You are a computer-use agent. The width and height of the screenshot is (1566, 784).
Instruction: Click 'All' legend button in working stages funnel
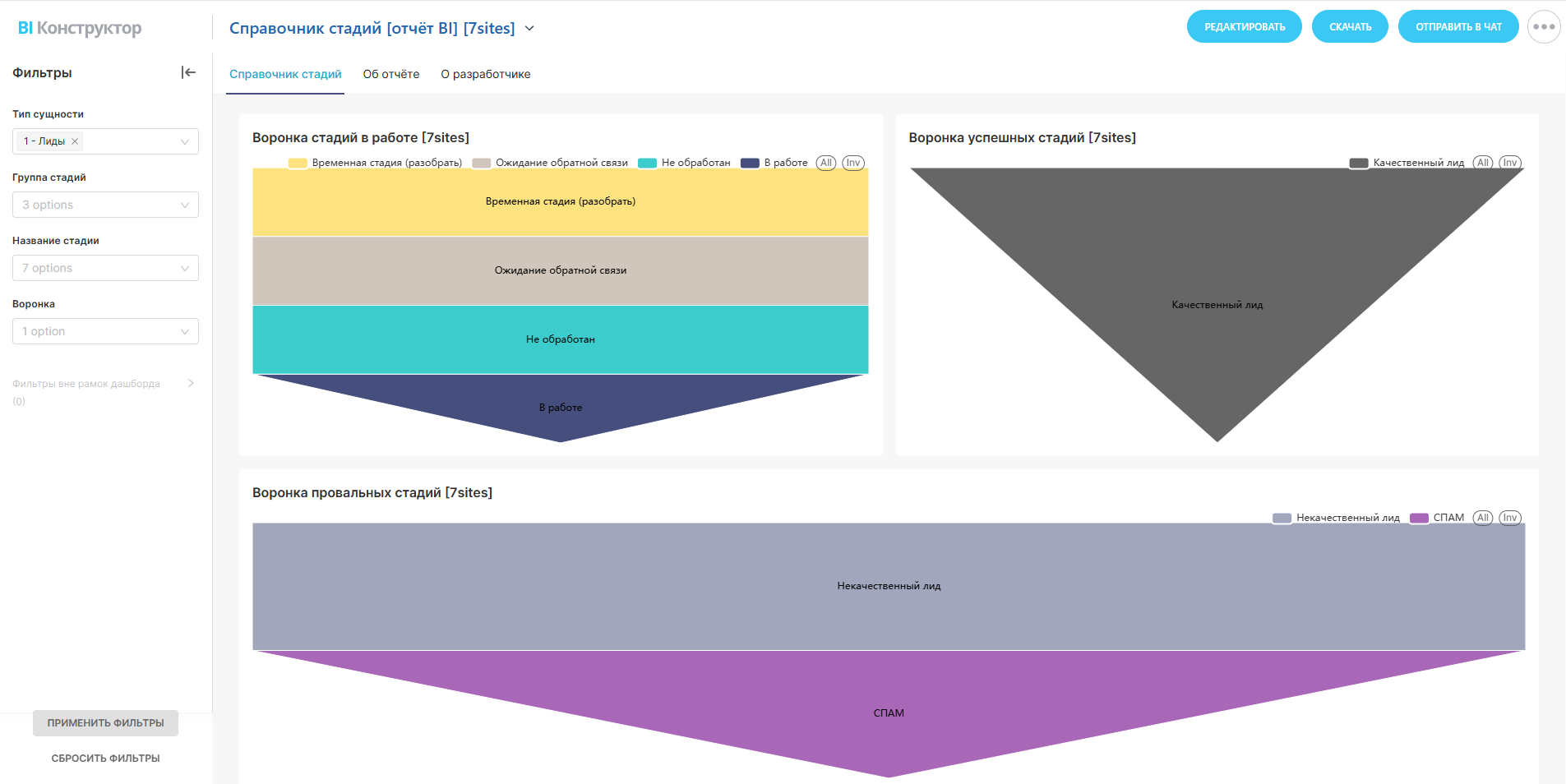825,163
